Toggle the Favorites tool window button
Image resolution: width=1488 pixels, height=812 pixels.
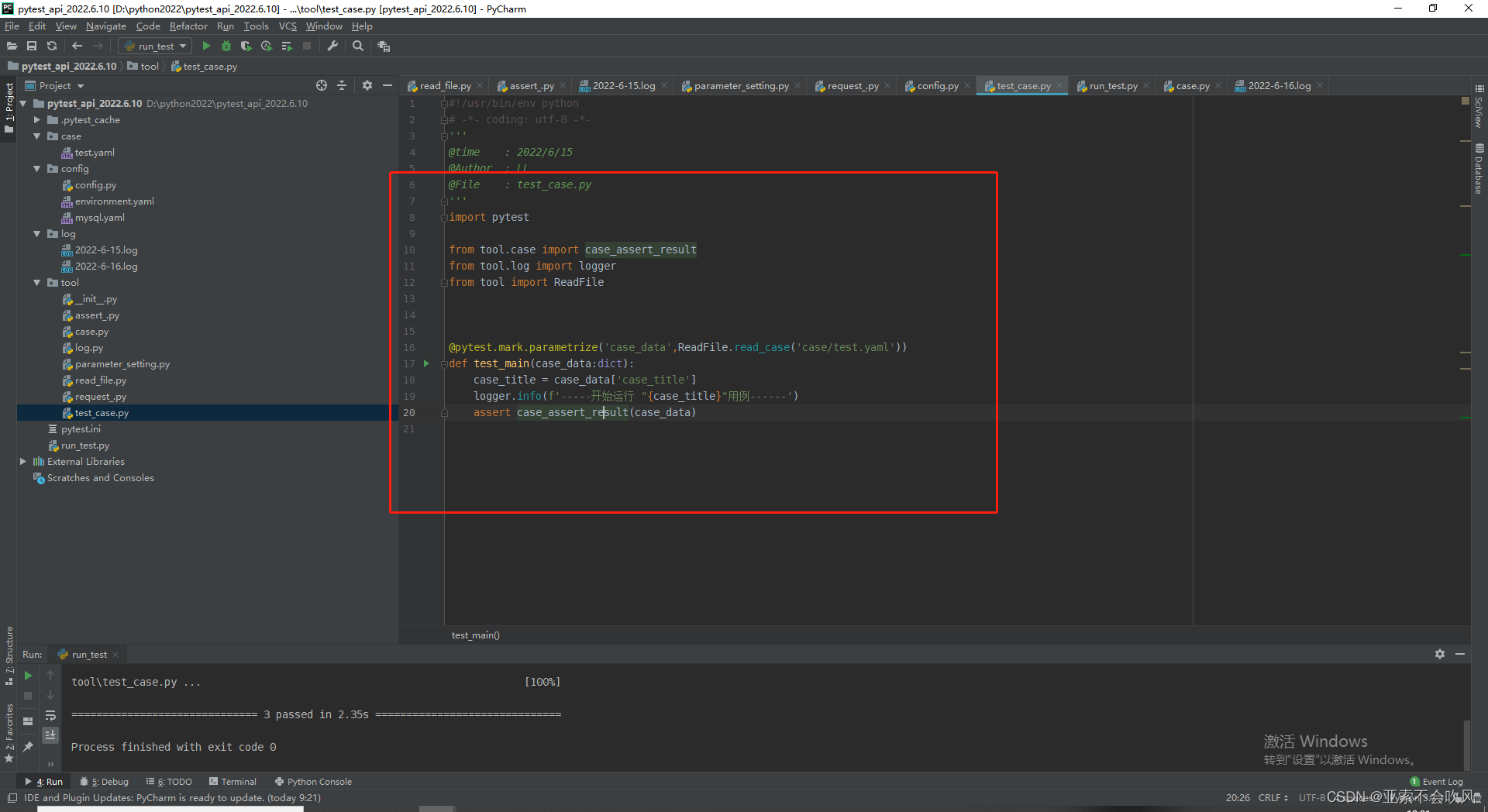[x=9, y=732]
